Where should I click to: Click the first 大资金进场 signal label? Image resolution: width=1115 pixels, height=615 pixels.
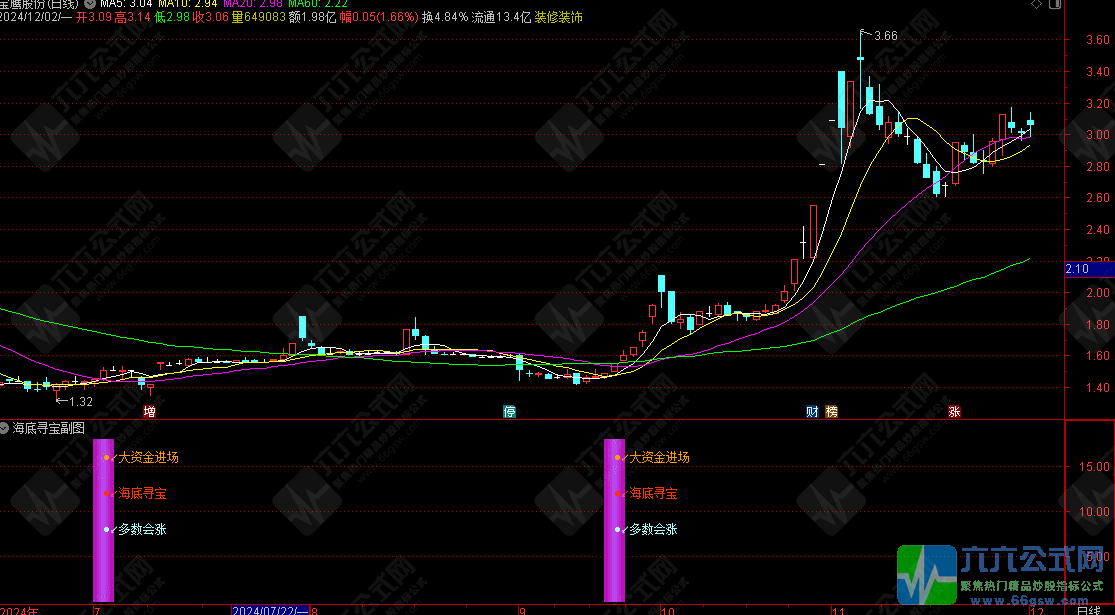pyautogui.click(x=148, y=457)
